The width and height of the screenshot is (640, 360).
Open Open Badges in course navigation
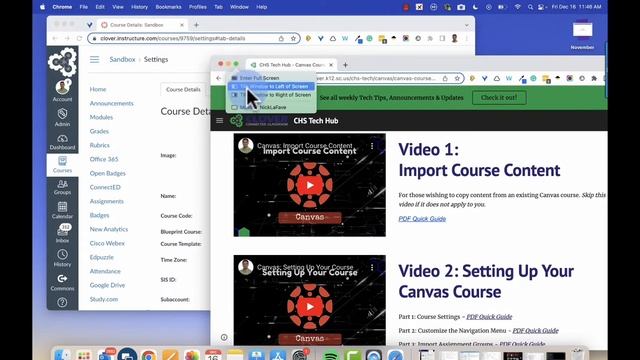coord(108,173)
